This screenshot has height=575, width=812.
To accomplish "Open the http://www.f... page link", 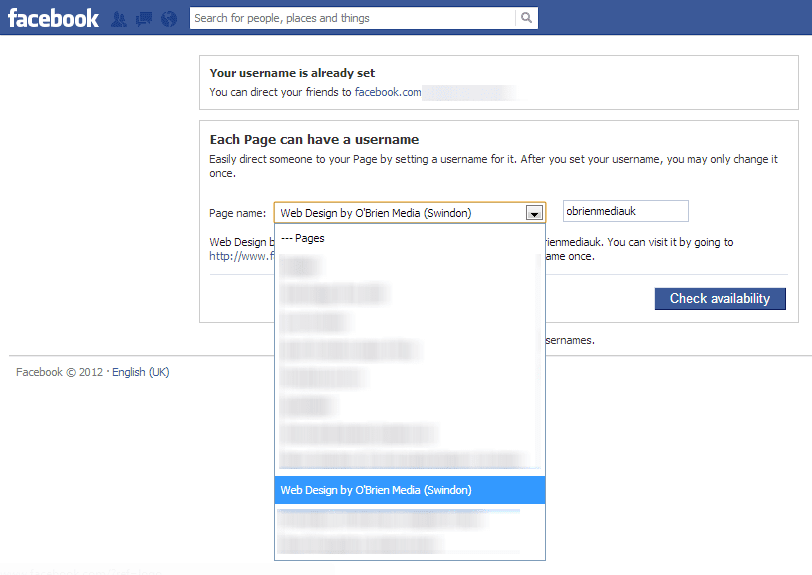I will (242, 256).
